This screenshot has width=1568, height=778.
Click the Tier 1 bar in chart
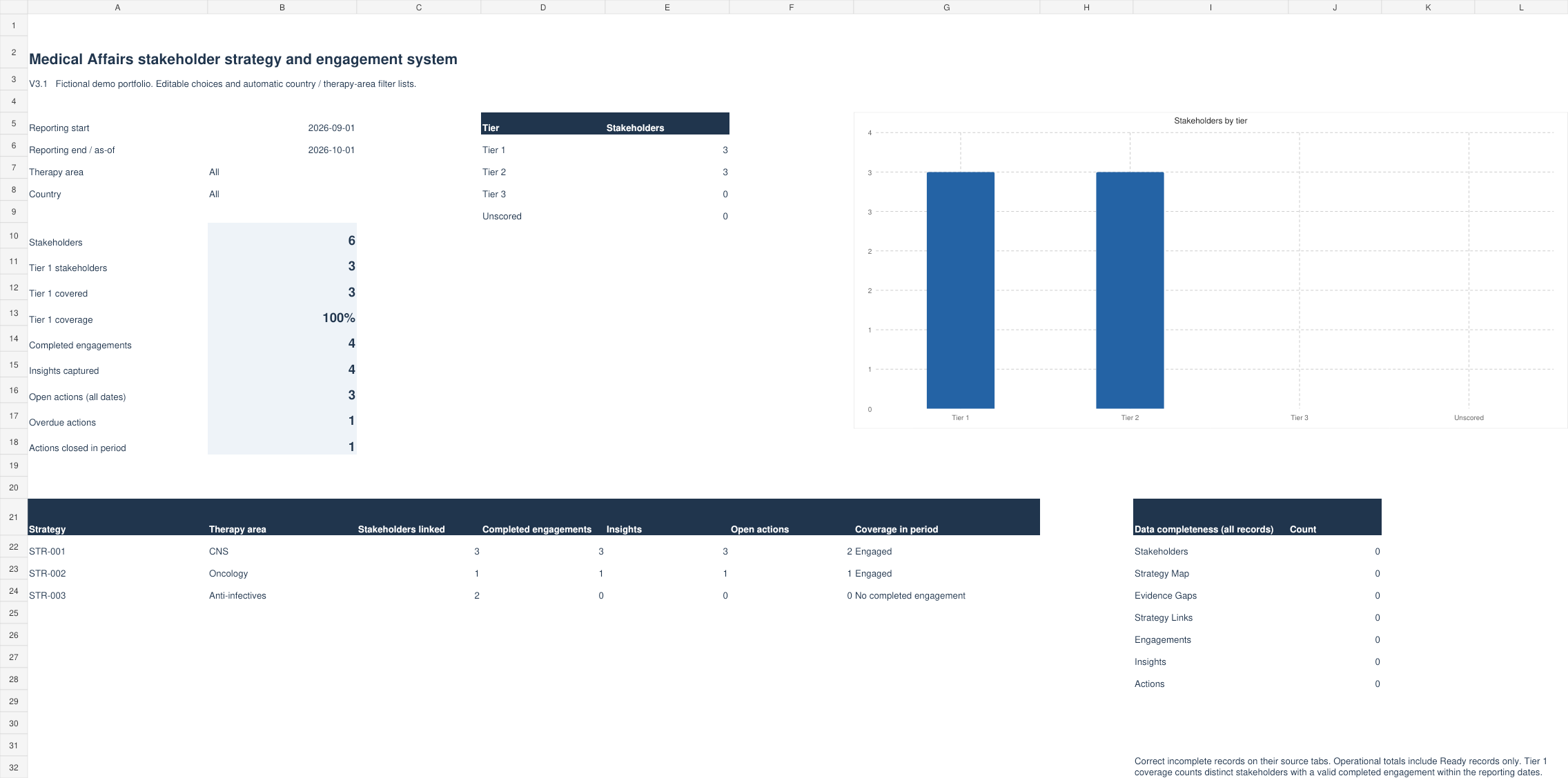[960, 290]
